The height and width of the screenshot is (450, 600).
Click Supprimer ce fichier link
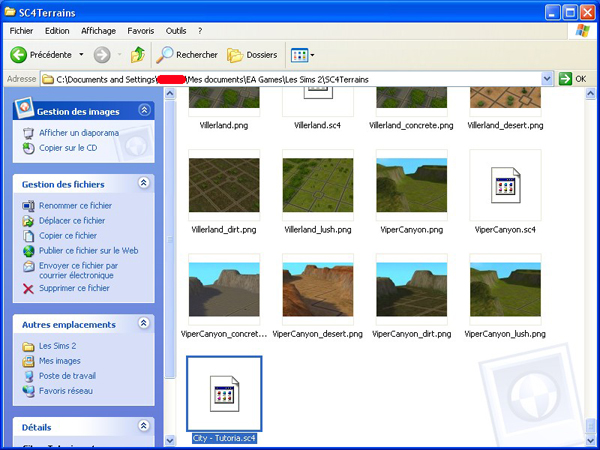point(74,288)
